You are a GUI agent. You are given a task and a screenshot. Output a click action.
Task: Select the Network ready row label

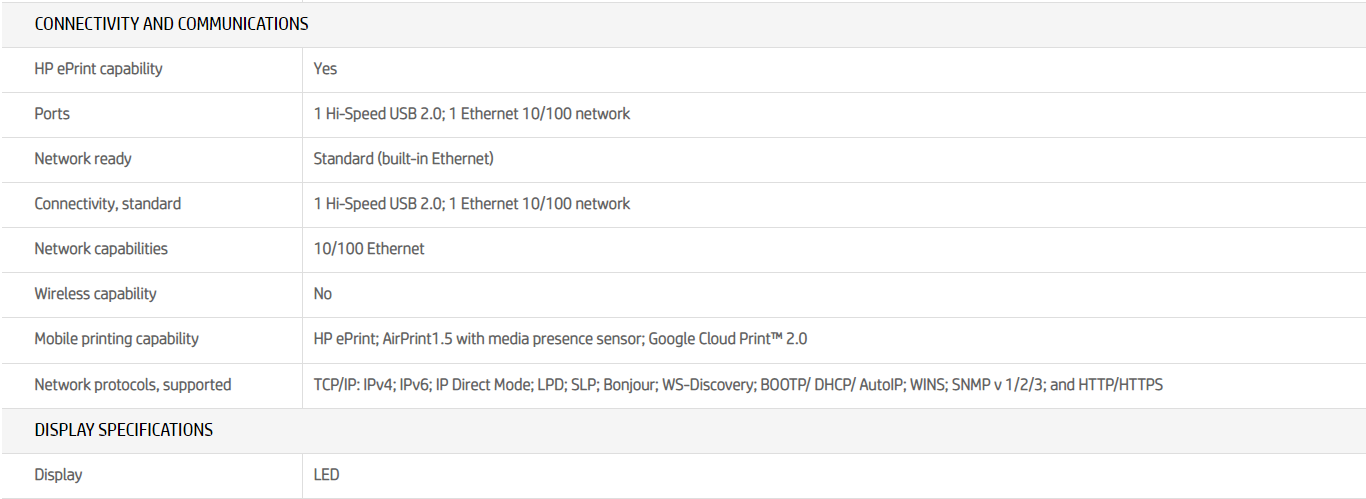tap(83, 159)
